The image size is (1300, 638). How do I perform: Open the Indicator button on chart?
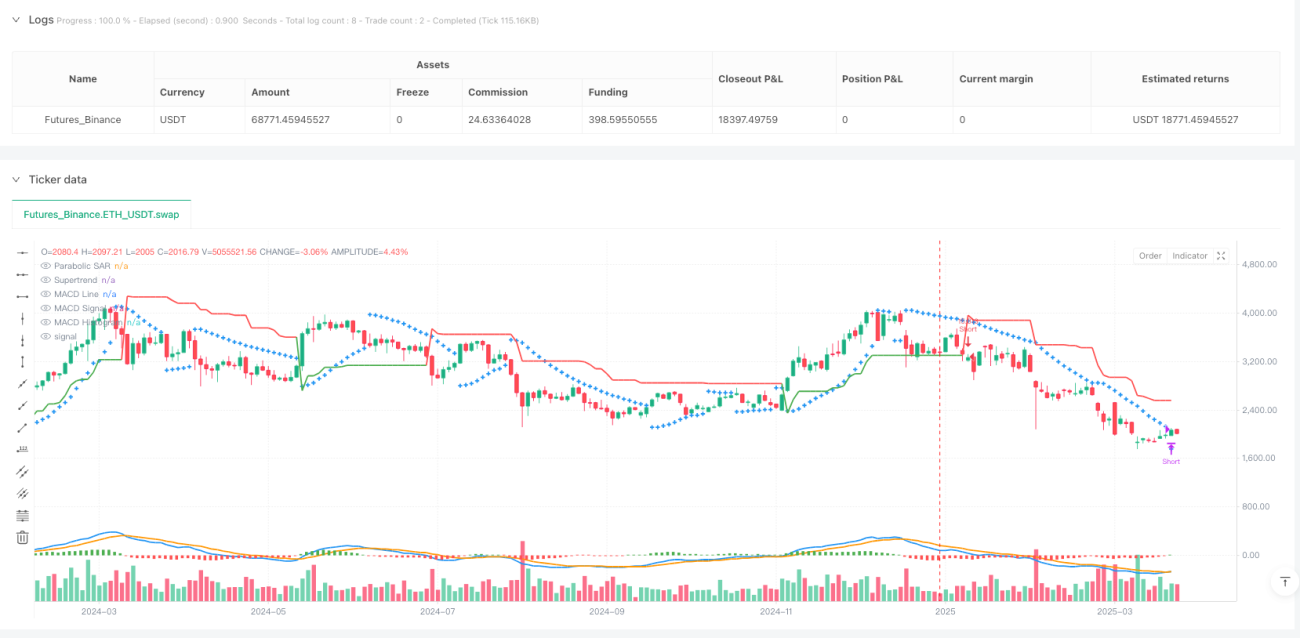(x=1190, y=256)
